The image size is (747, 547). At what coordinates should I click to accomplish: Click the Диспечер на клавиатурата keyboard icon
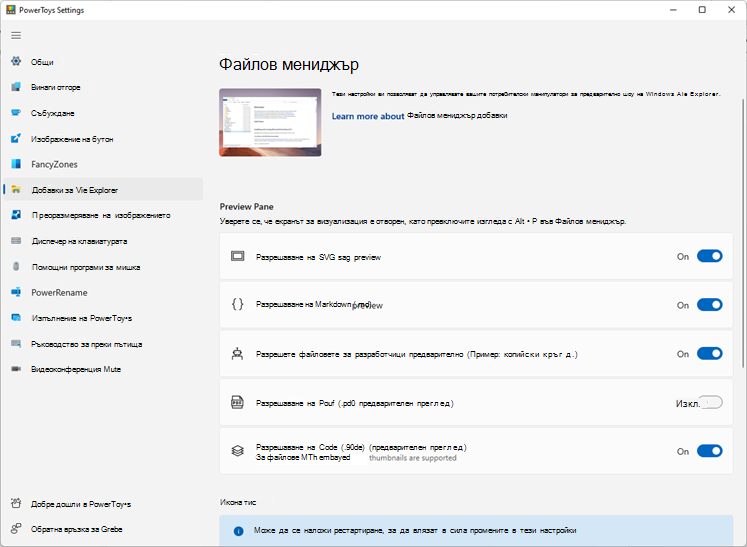pos(16,241)
